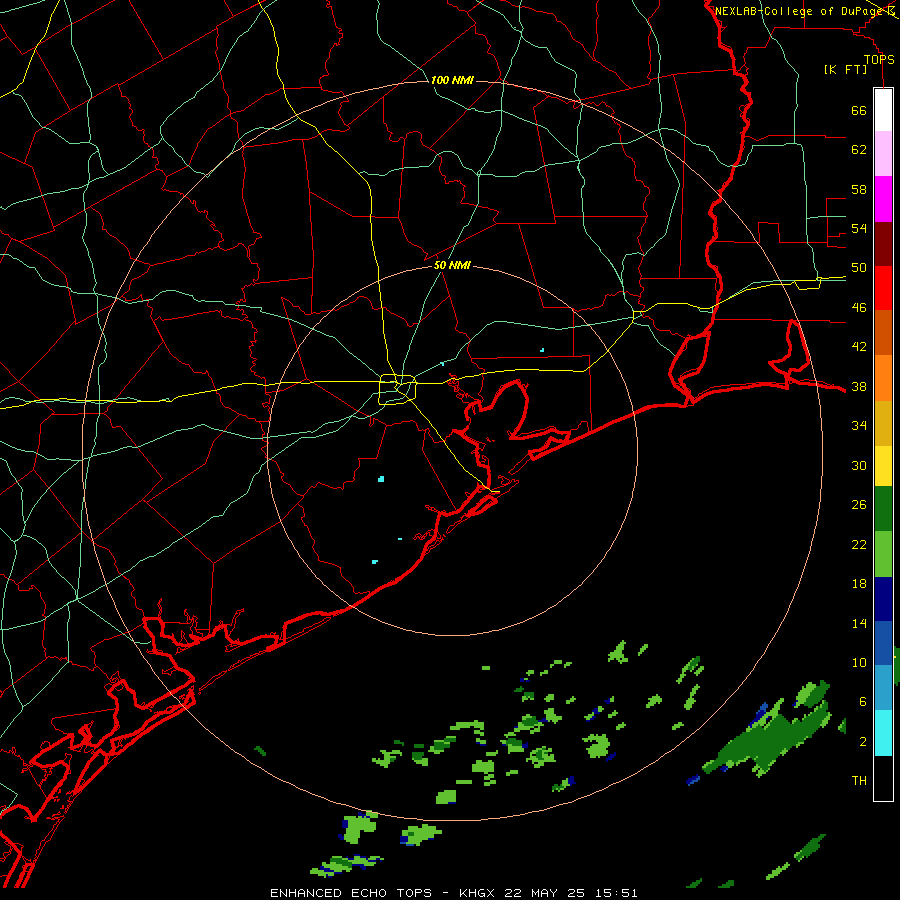The height and width of the screenshot is (900, 900).
Task: Click the KHGX station identifier in caption
Action: pyautogui.click(x=479, y=893)
